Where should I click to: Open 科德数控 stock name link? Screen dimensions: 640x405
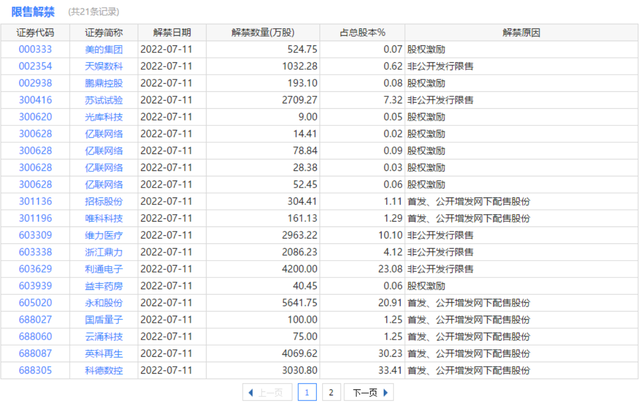pos(104,370)
